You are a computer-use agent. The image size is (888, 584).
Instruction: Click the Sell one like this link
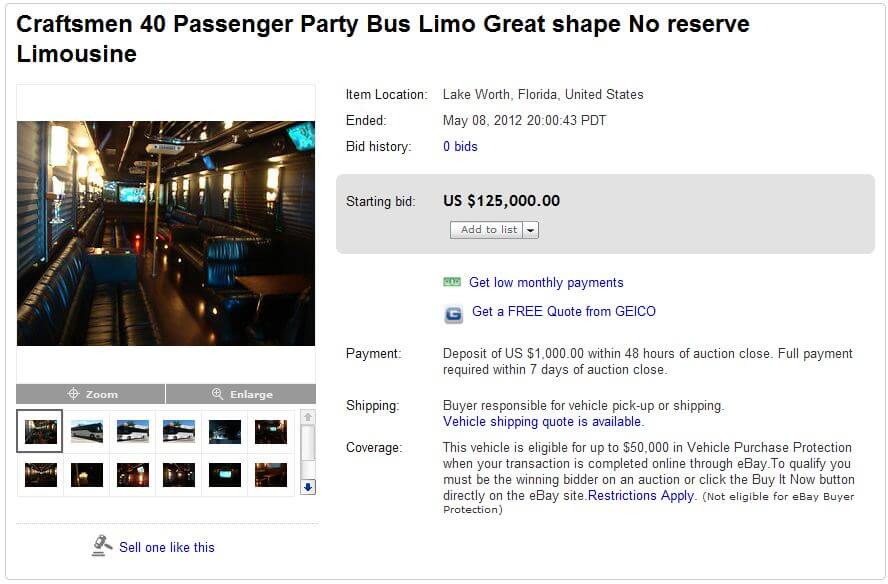(x=167, y=547)
